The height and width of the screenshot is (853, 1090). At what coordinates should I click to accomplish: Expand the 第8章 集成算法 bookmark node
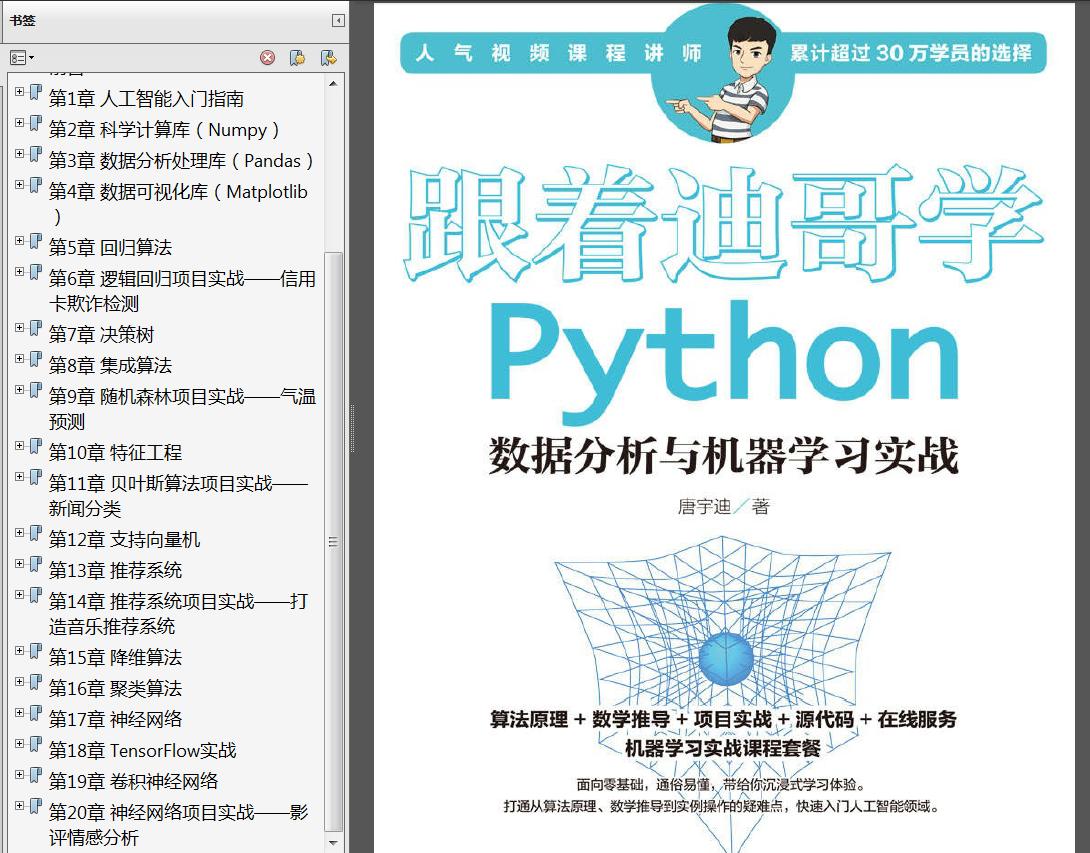pyautogui.click(x=19, y=358)
